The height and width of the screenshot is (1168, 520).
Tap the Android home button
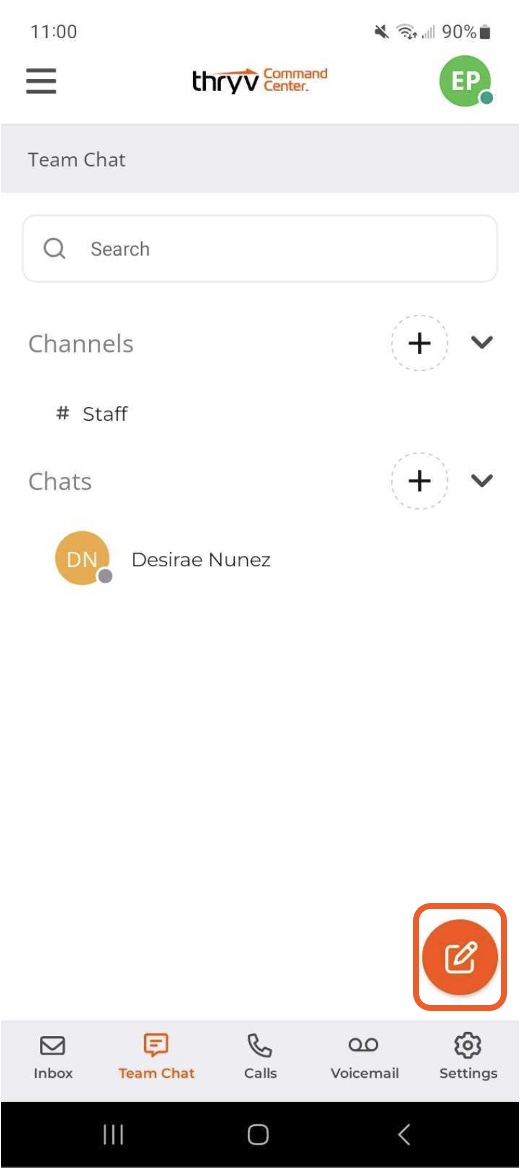(258, 1134)
